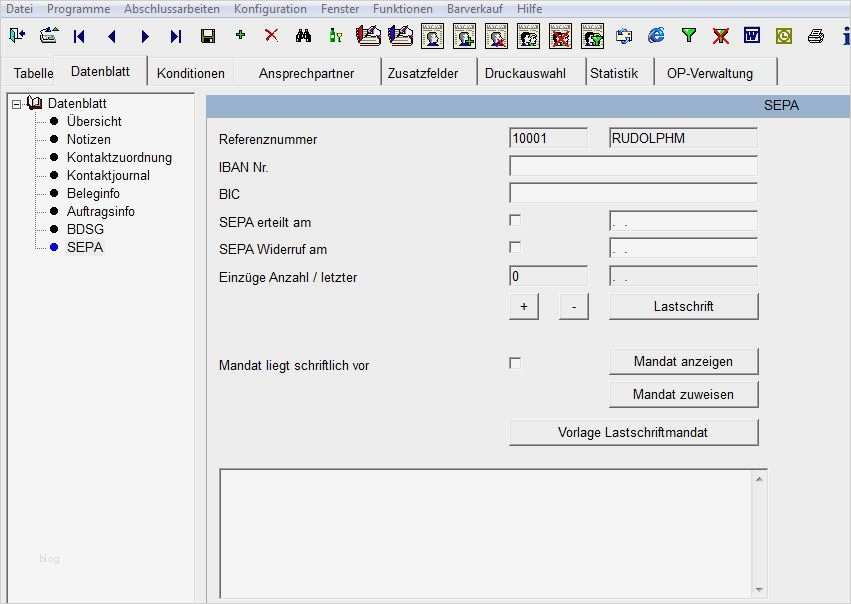
Task: Collapse the Datenblatt tree node
Action: tap(16, 103)
